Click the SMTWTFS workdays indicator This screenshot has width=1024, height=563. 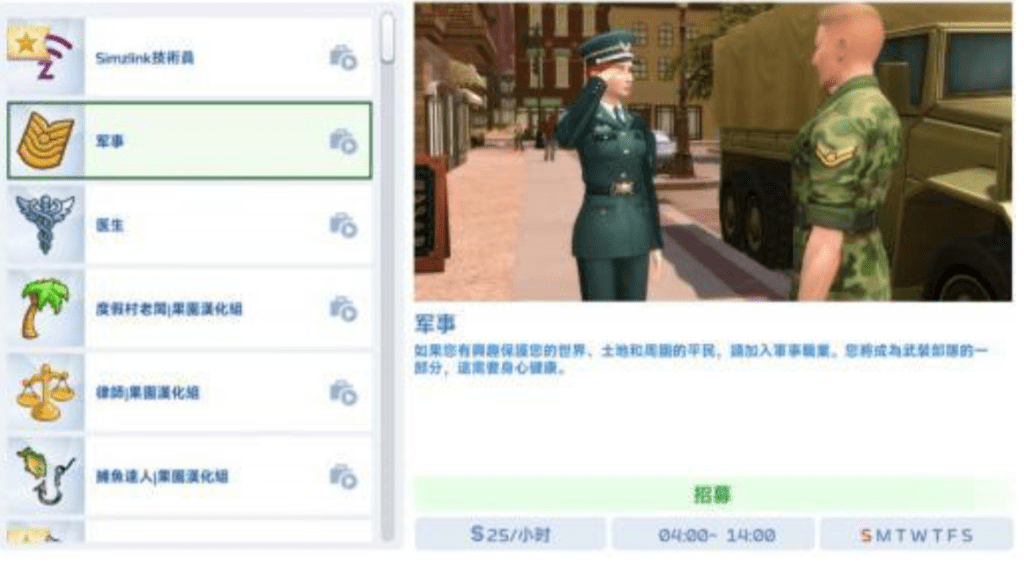(x=916, y=535)
